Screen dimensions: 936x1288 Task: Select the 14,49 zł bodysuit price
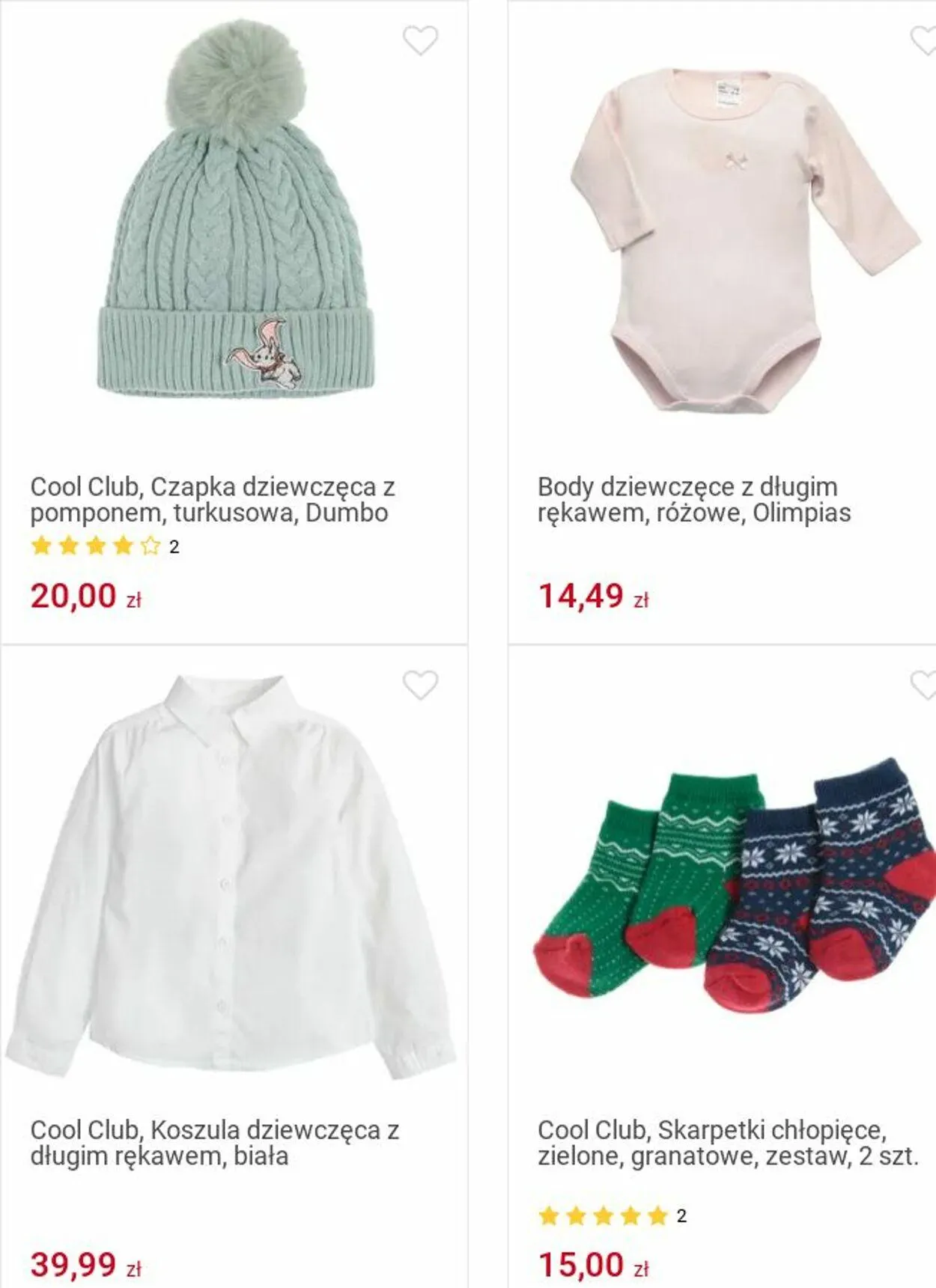pos(593,596)
